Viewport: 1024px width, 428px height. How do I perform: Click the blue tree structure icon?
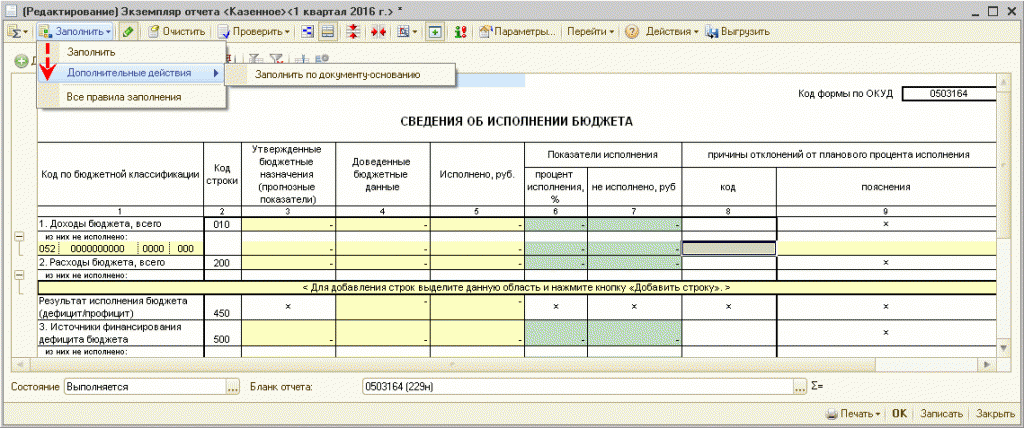click(308, 31)
